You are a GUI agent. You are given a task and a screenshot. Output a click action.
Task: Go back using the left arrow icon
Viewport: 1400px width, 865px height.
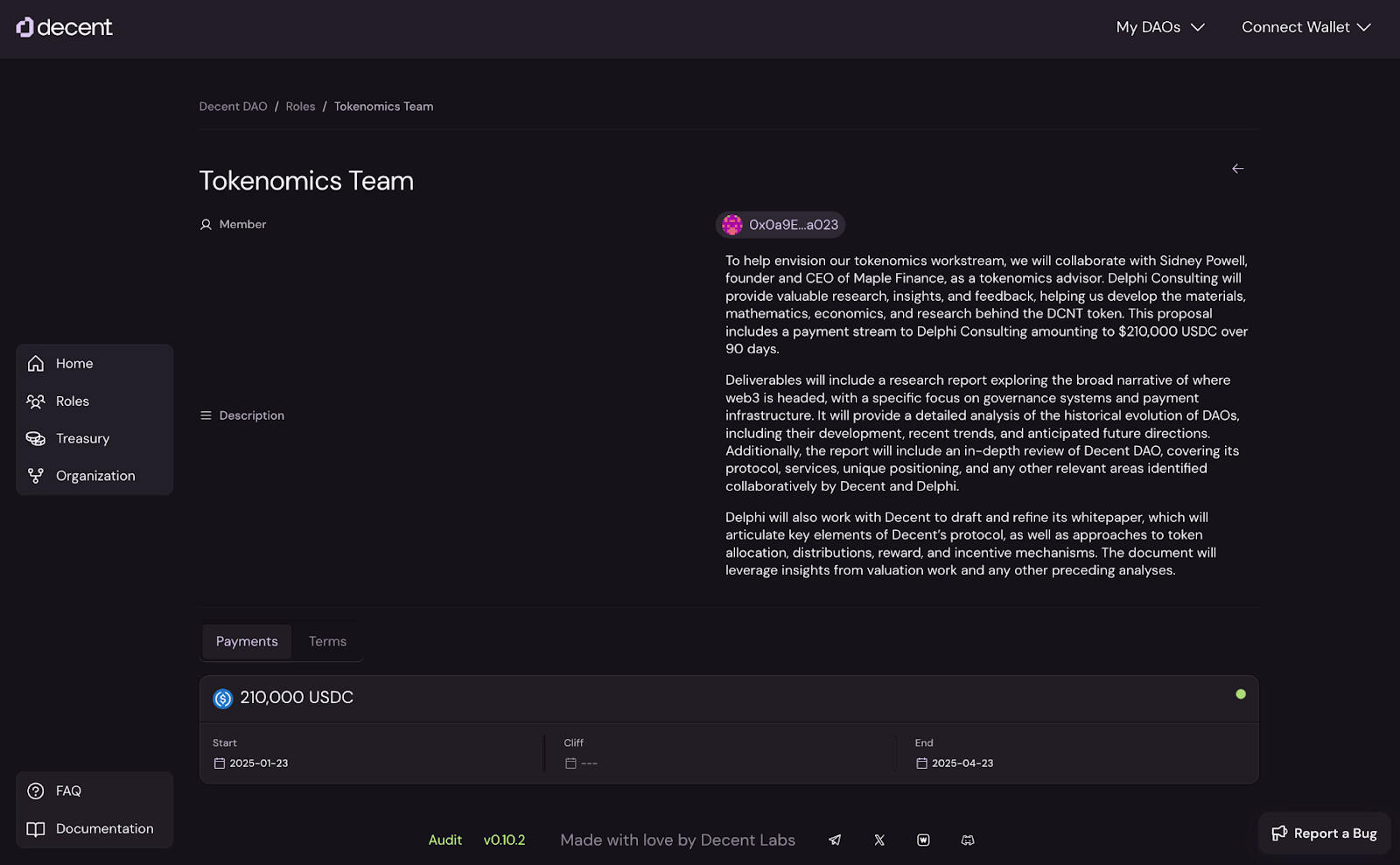(x=1237, y=169)
